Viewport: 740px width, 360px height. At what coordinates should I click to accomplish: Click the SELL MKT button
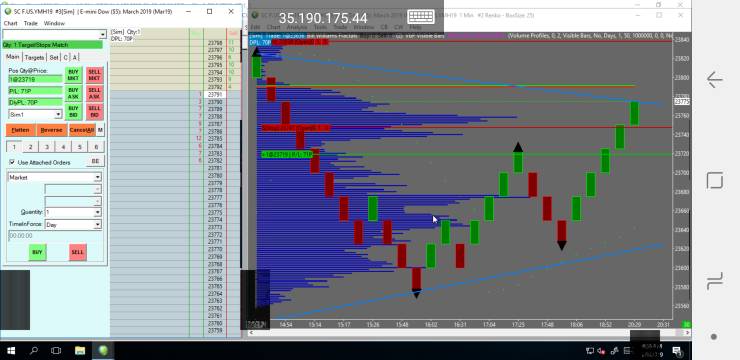(94, 75)
